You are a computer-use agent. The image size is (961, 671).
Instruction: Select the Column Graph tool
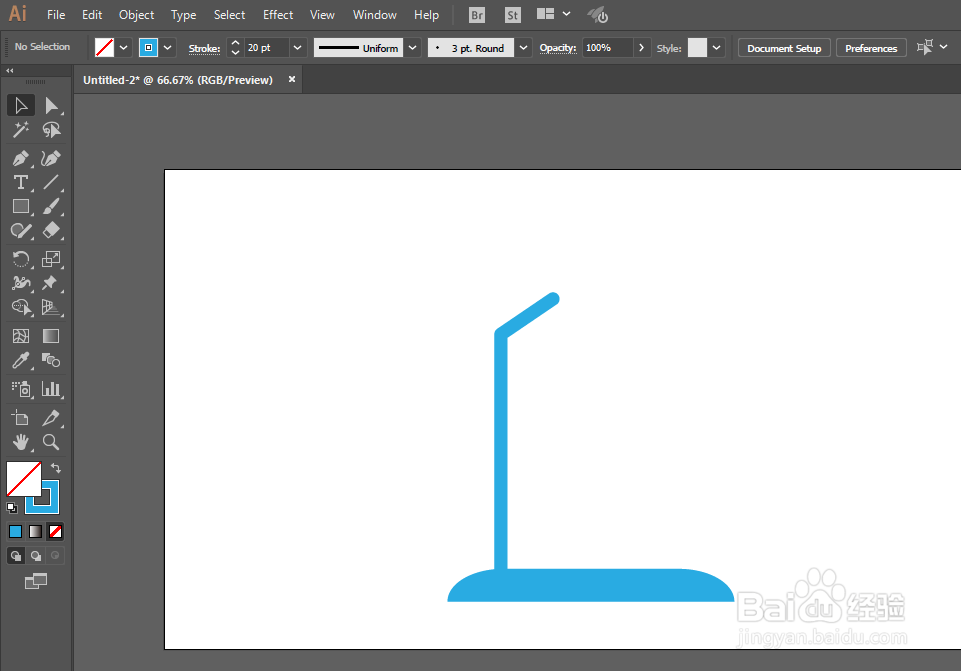pyautogui.click(x=51, y=389)
